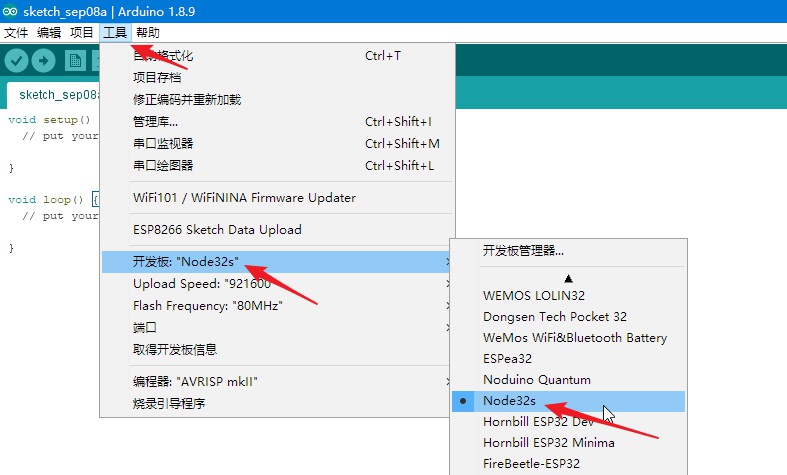Expand the 端口 port submenu
787x475 pixels.
pyautogui.click(x=277, y=328)
